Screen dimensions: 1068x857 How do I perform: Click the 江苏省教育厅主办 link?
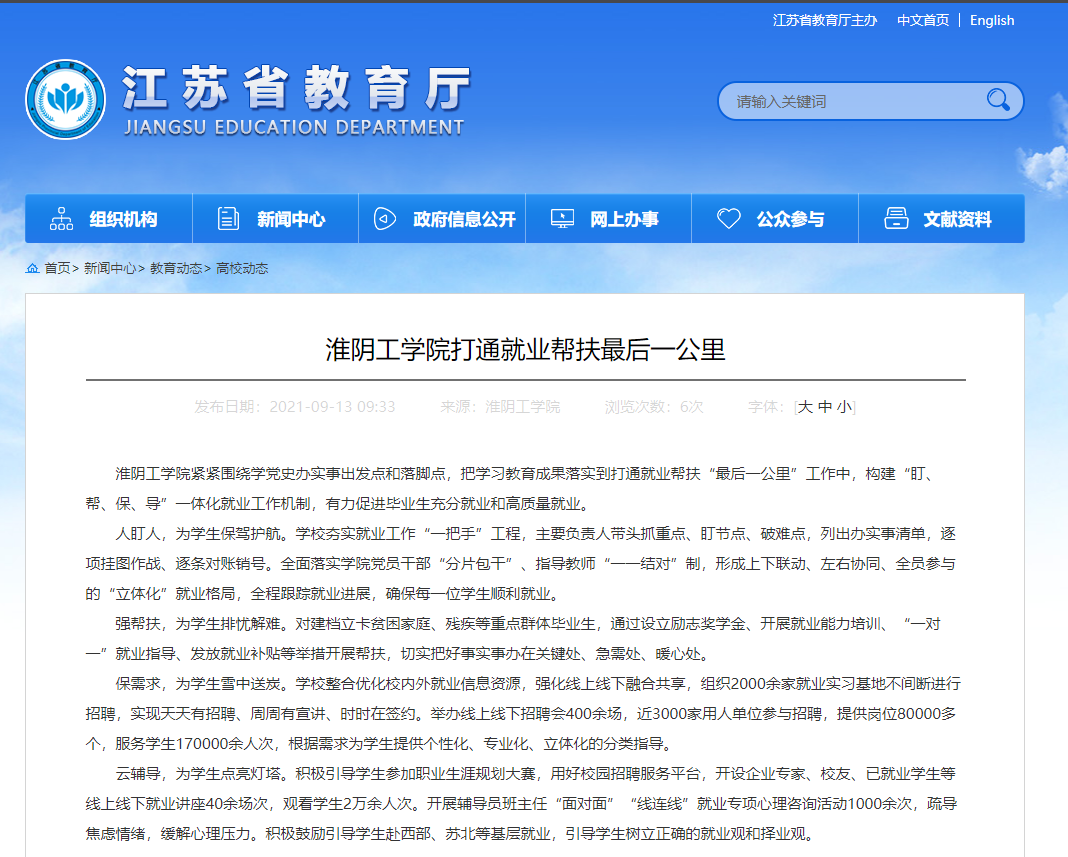(824, 20)
